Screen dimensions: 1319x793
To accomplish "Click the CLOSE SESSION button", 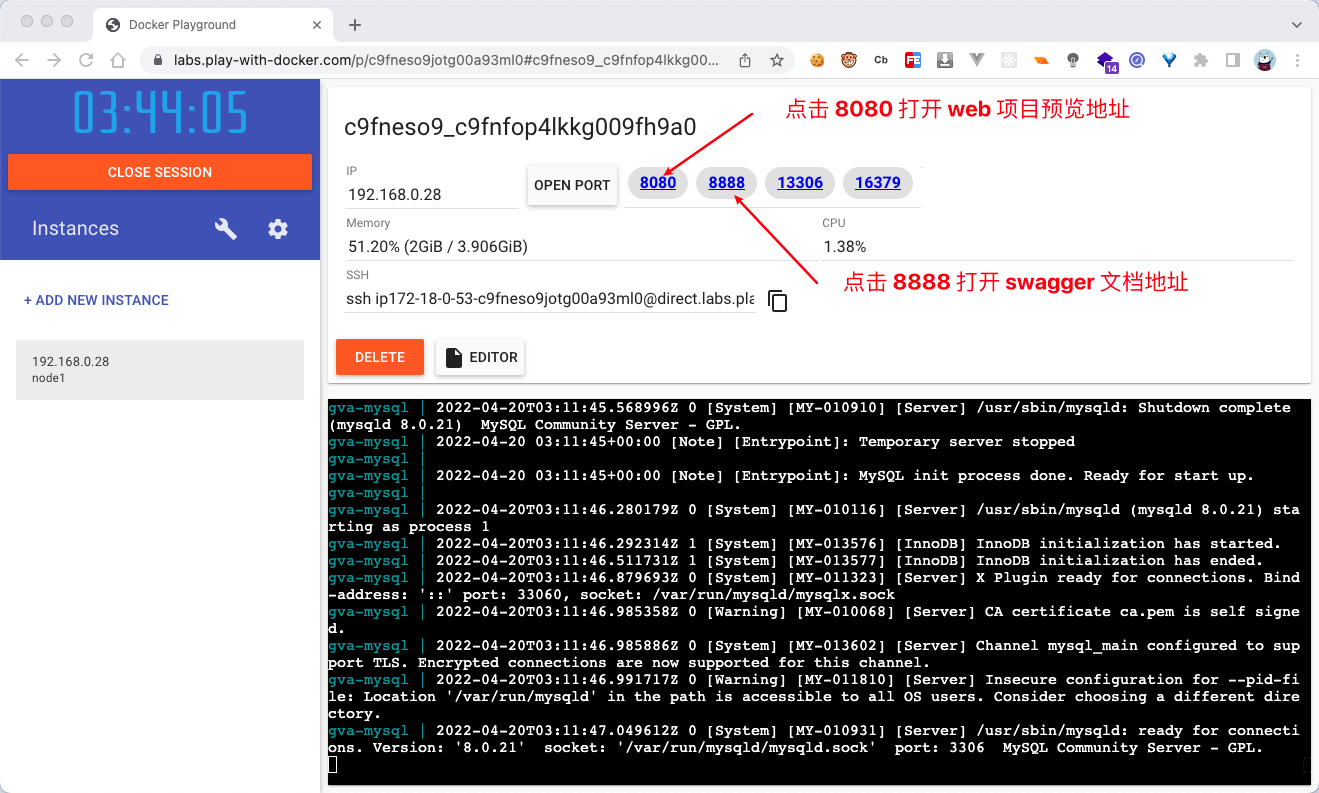I will click(x=159, y=172).
